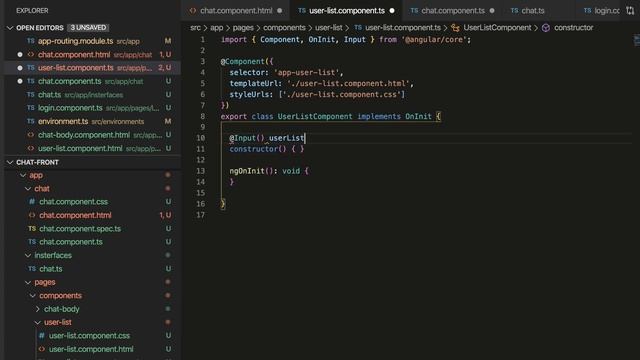Click the TS icon of chat.component.spec.ts
640x360 pixels.
point(32,229)
